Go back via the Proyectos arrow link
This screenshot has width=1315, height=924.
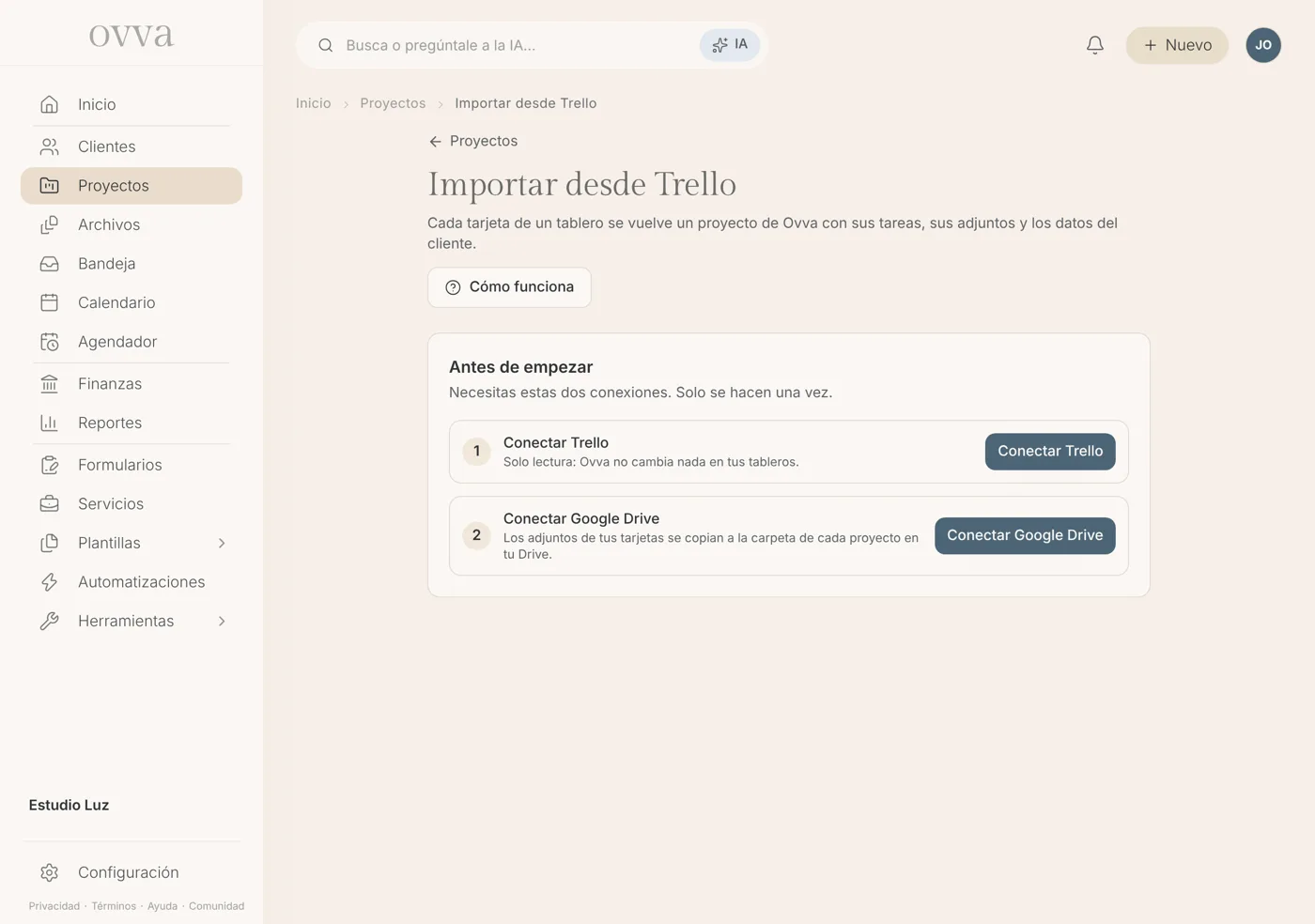(x=473, y=141)
